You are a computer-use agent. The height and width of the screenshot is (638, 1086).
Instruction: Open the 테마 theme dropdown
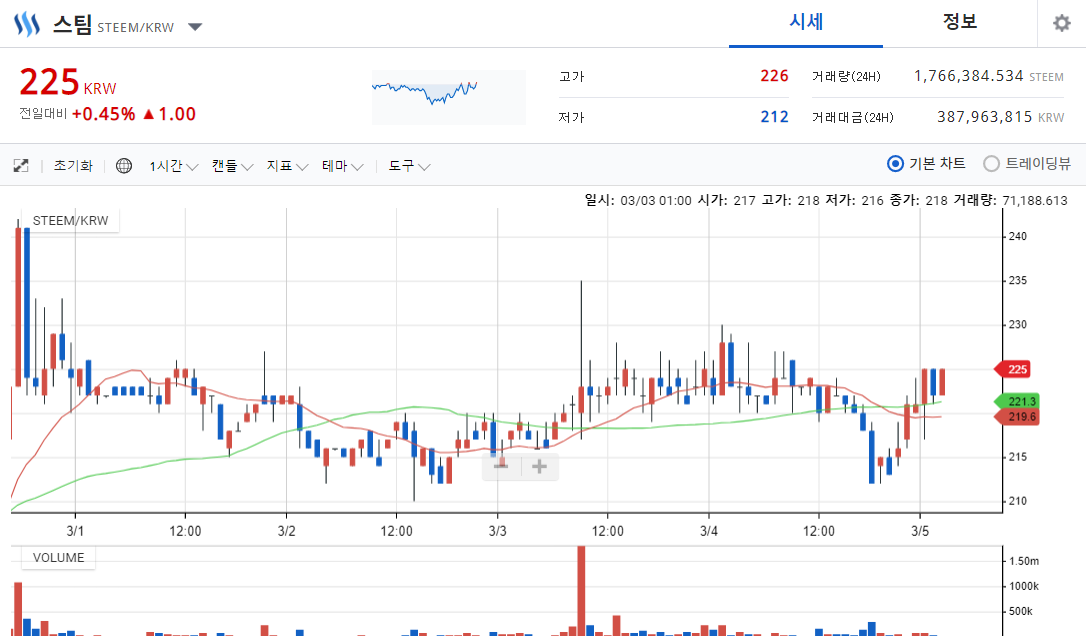(342, 166)
